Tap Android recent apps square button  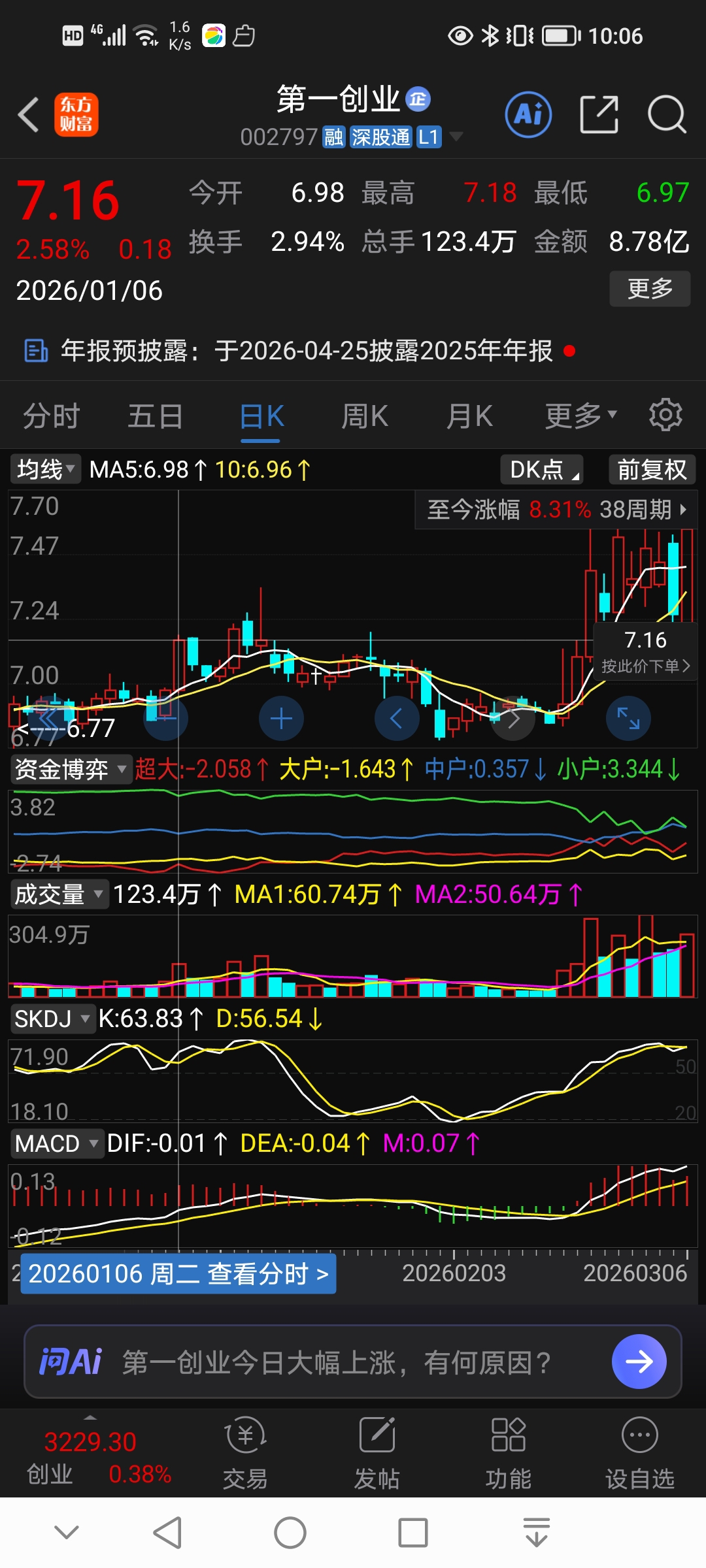[x=413, y=1533]
